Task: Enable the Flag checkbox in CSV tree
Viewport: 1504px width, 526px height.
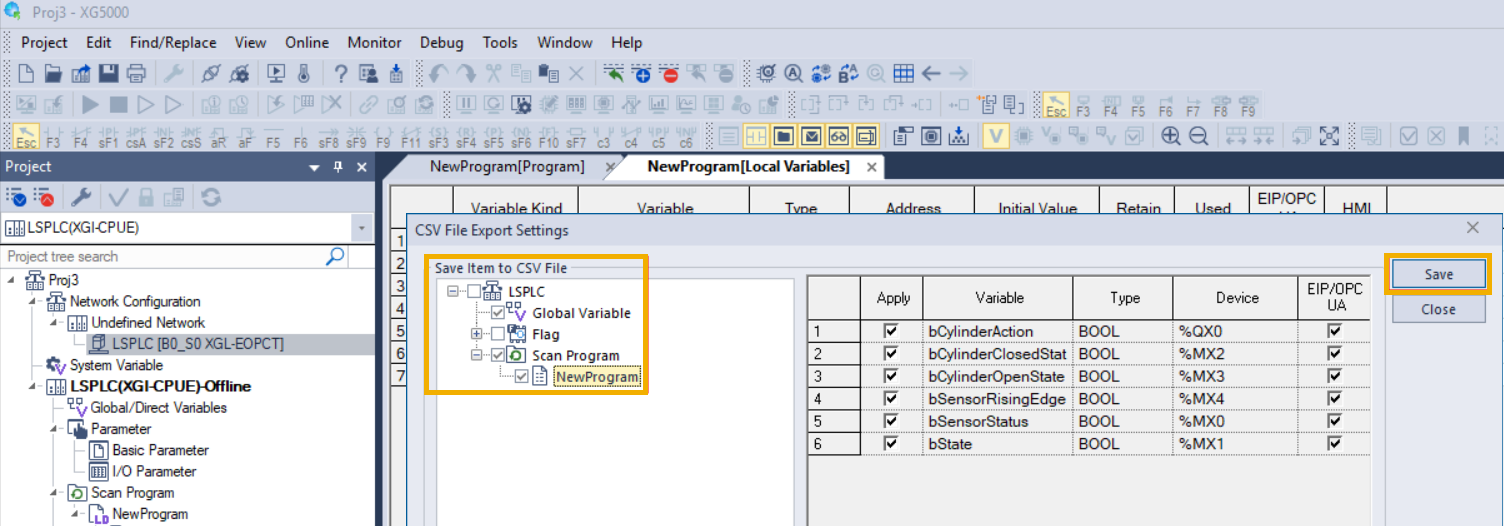Action: pyautogui.click(x=498, y=334)
